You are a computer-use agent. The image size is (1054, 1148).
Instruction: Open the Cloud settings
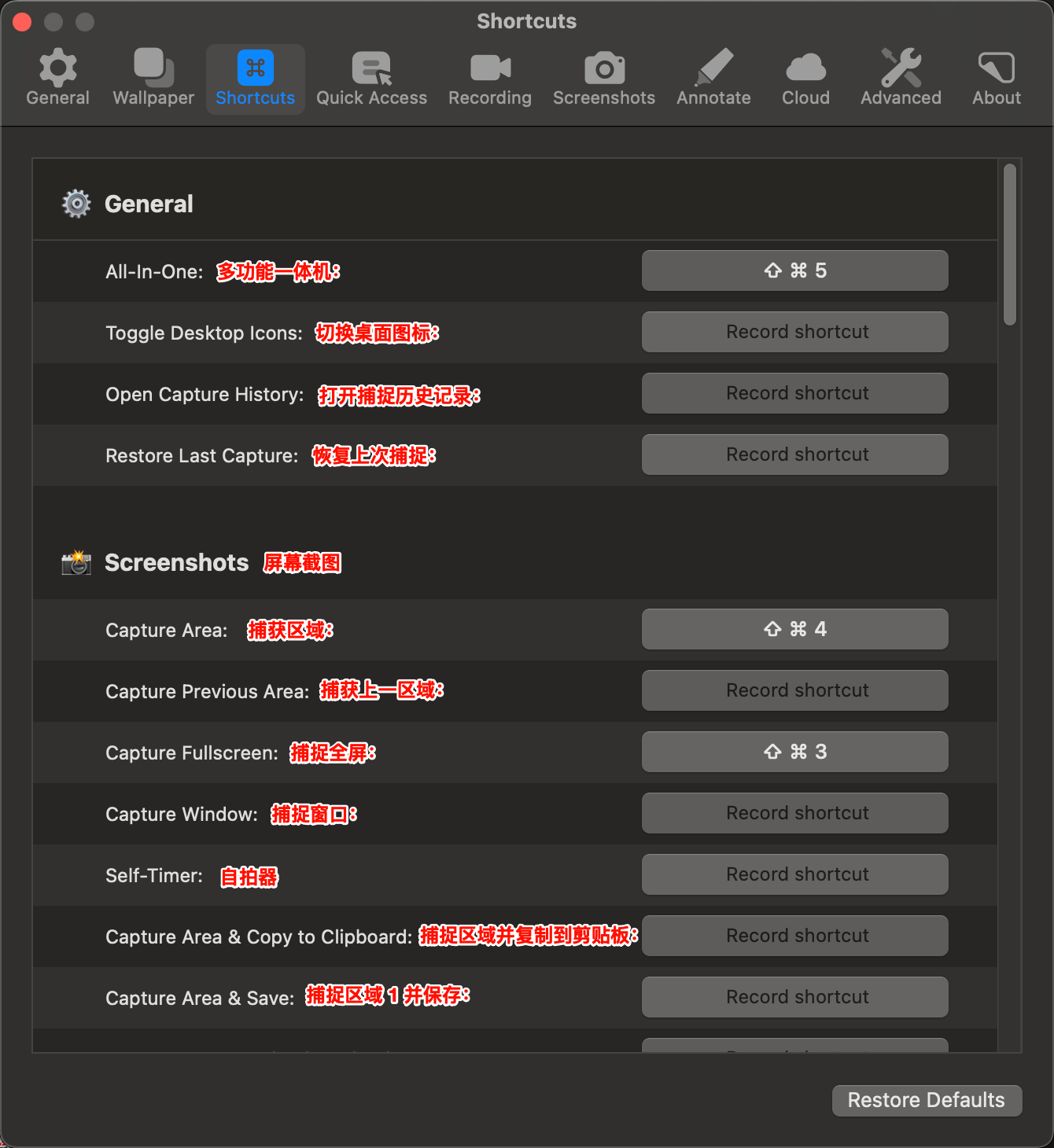tap(805, 75)
